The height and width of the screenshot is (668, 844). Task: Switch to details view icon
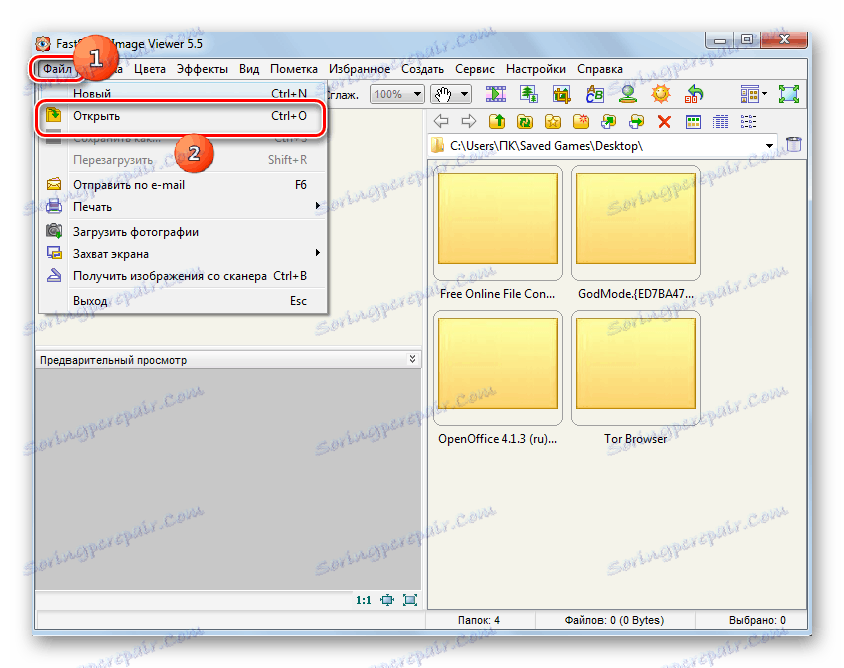click(x=721, y=122)
